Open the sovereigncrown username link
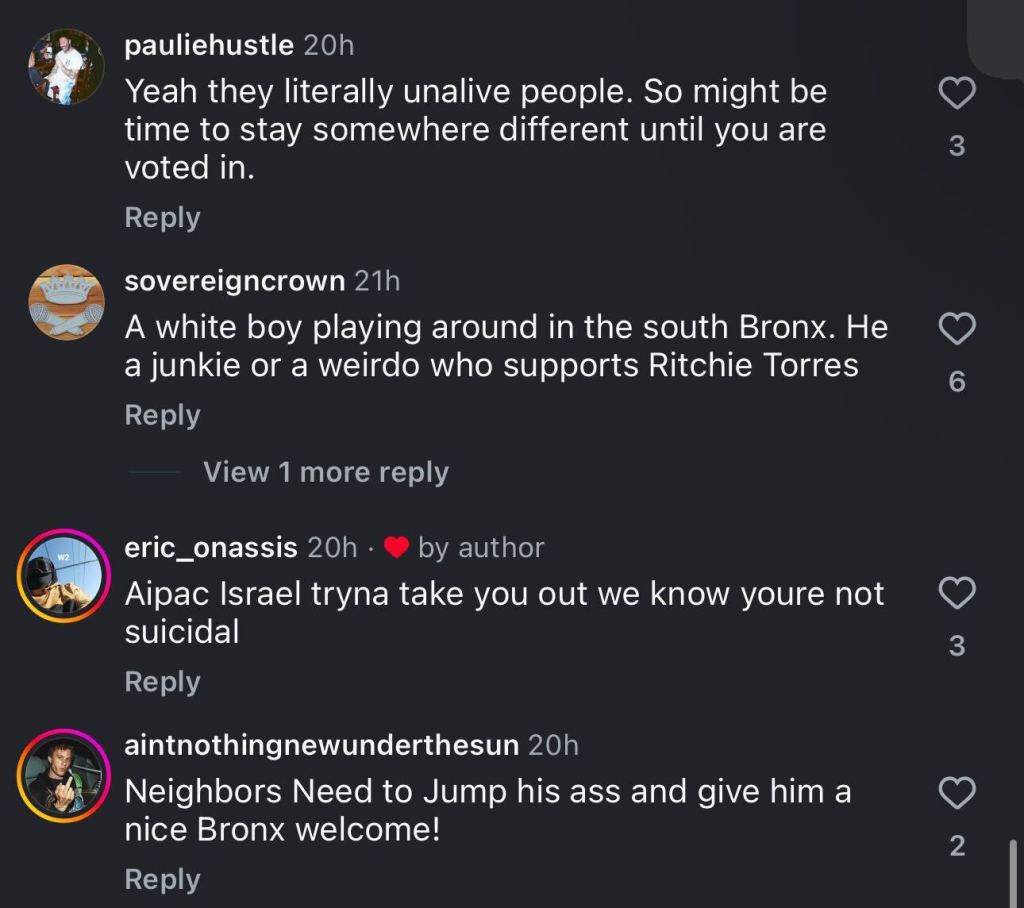Image resolution: width=1024 pixels, height=908 pixels. [x=234, y=281]
